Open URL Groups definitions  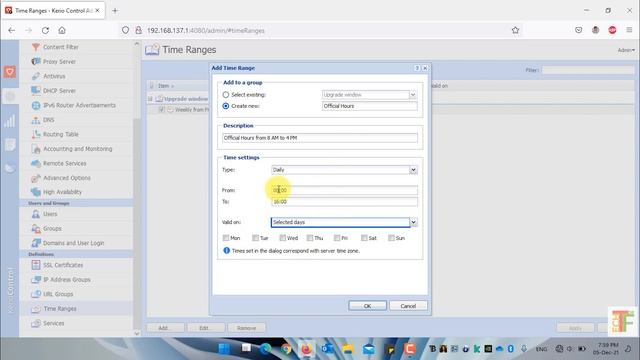[58, 294]
